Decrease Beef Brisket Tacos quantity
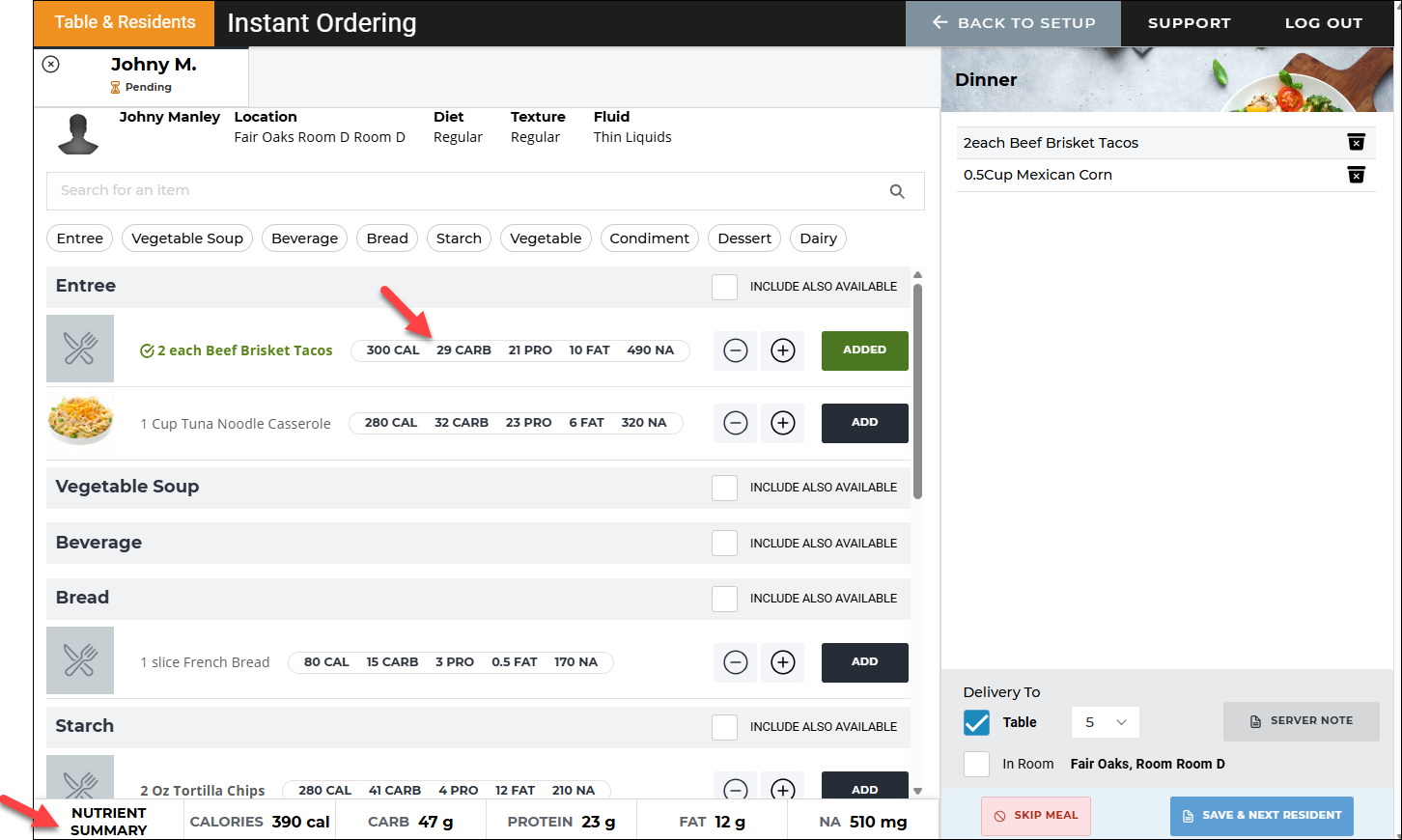The image size is (1402, 840). pos(736,350)
